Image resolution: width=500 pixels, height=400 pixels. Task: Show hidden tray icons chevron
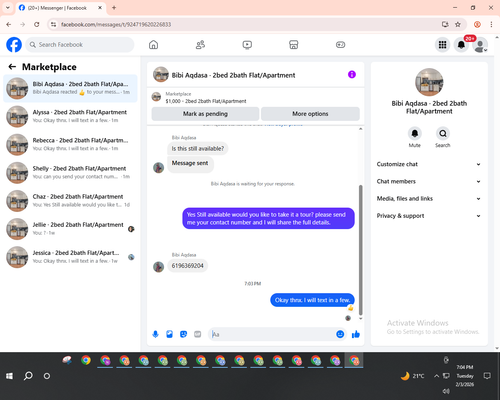[436, 376]
